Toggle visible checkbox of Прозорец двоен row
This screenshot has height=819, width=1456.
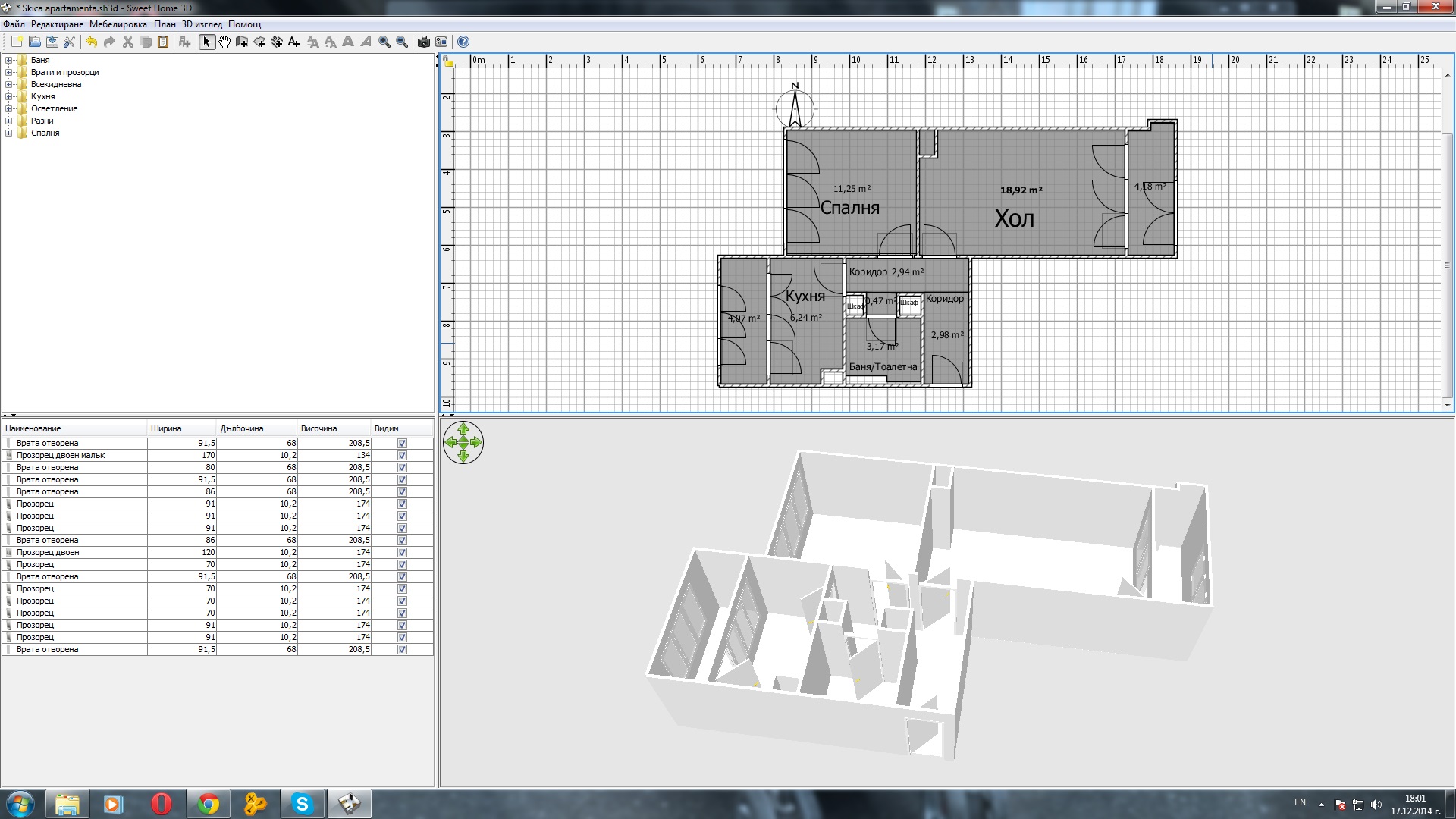tap(402, 553)
